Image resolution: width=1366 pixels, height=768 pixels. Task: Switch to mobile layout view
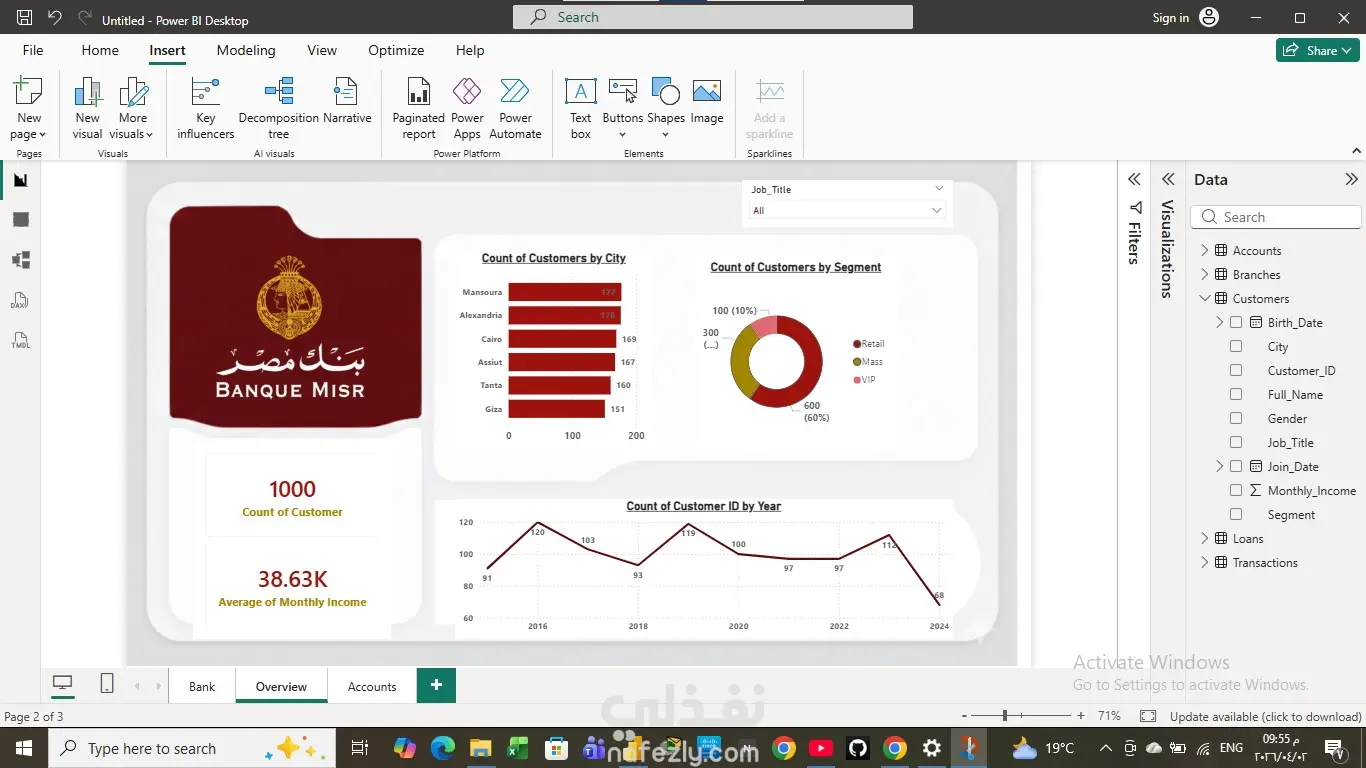tap(106, 684)
